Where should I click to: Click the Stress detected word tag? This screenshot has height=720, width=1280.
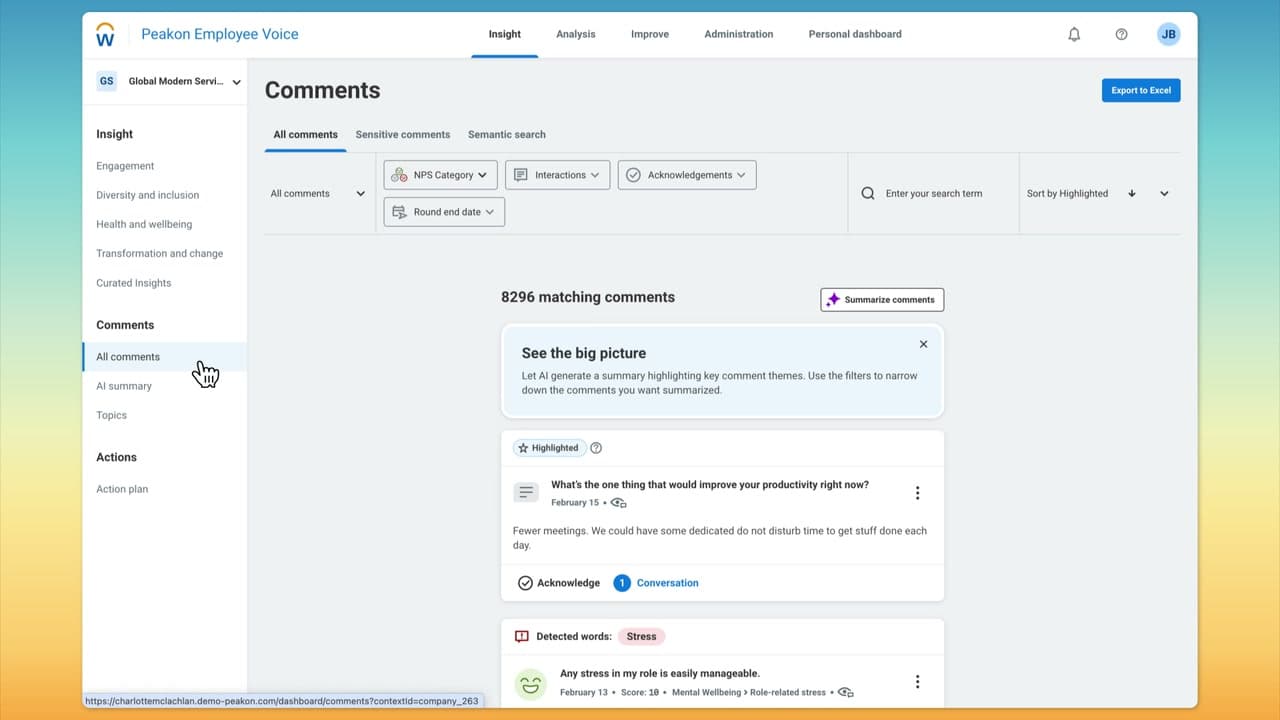click(x=641, y=636)
